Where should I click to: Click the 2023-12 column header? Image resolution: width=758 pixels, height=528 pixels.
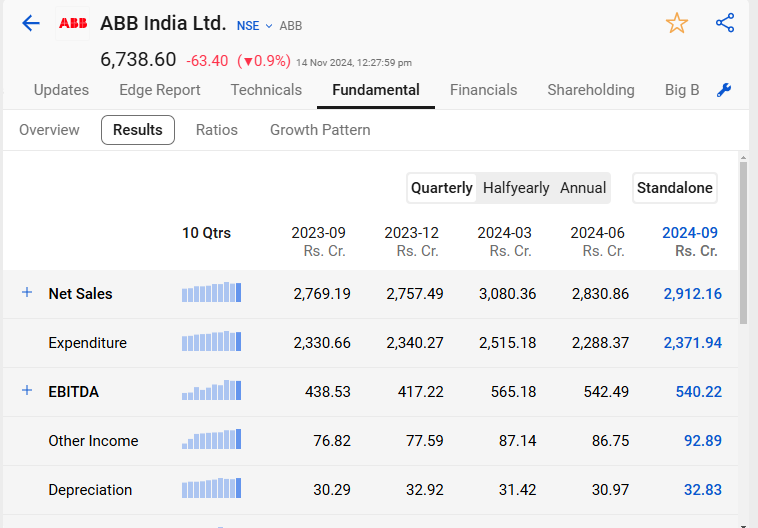pyautogui.click(x=411, y=241)
